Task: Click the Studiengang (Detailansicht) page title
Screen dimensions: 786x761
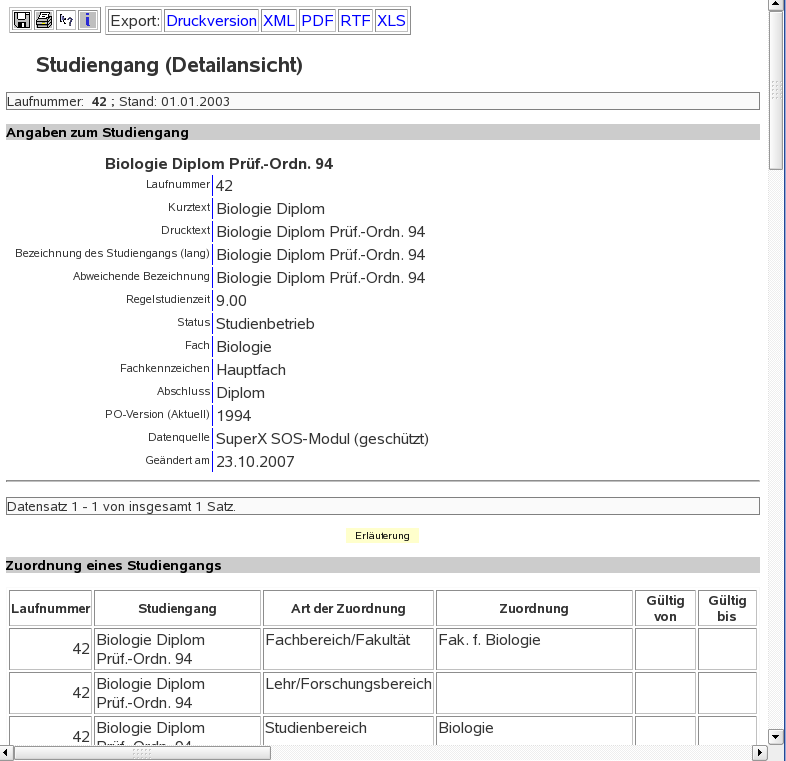Action: point(169,65)
